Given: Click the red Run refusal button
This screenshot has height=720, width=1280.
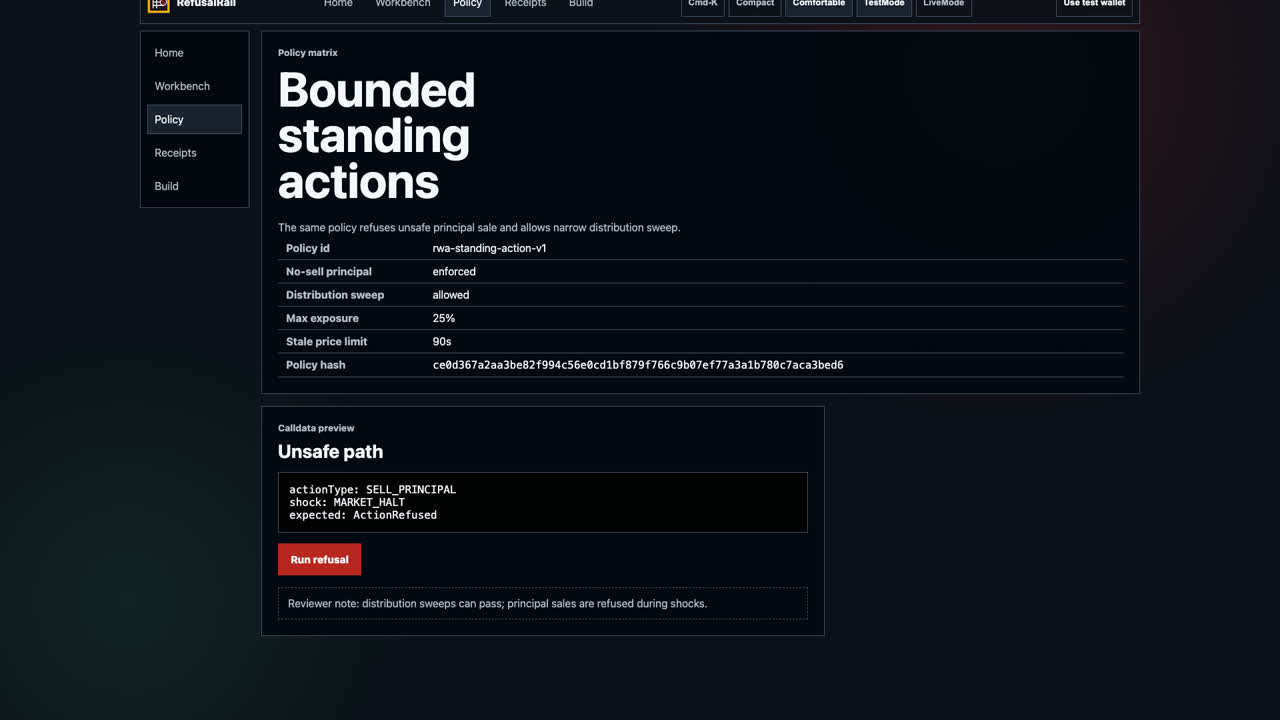Looking at the screenshot, I should click(x=319, y=559).
